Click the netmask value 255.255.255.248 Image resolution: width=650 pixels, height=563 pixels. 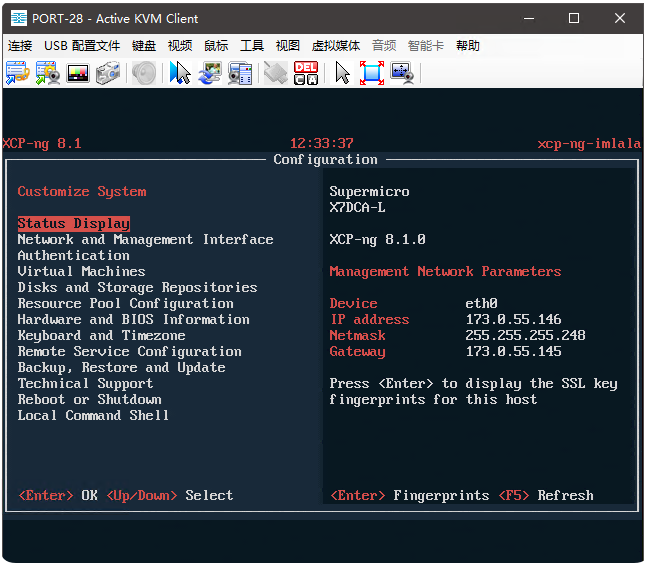(x=525, y=335)
